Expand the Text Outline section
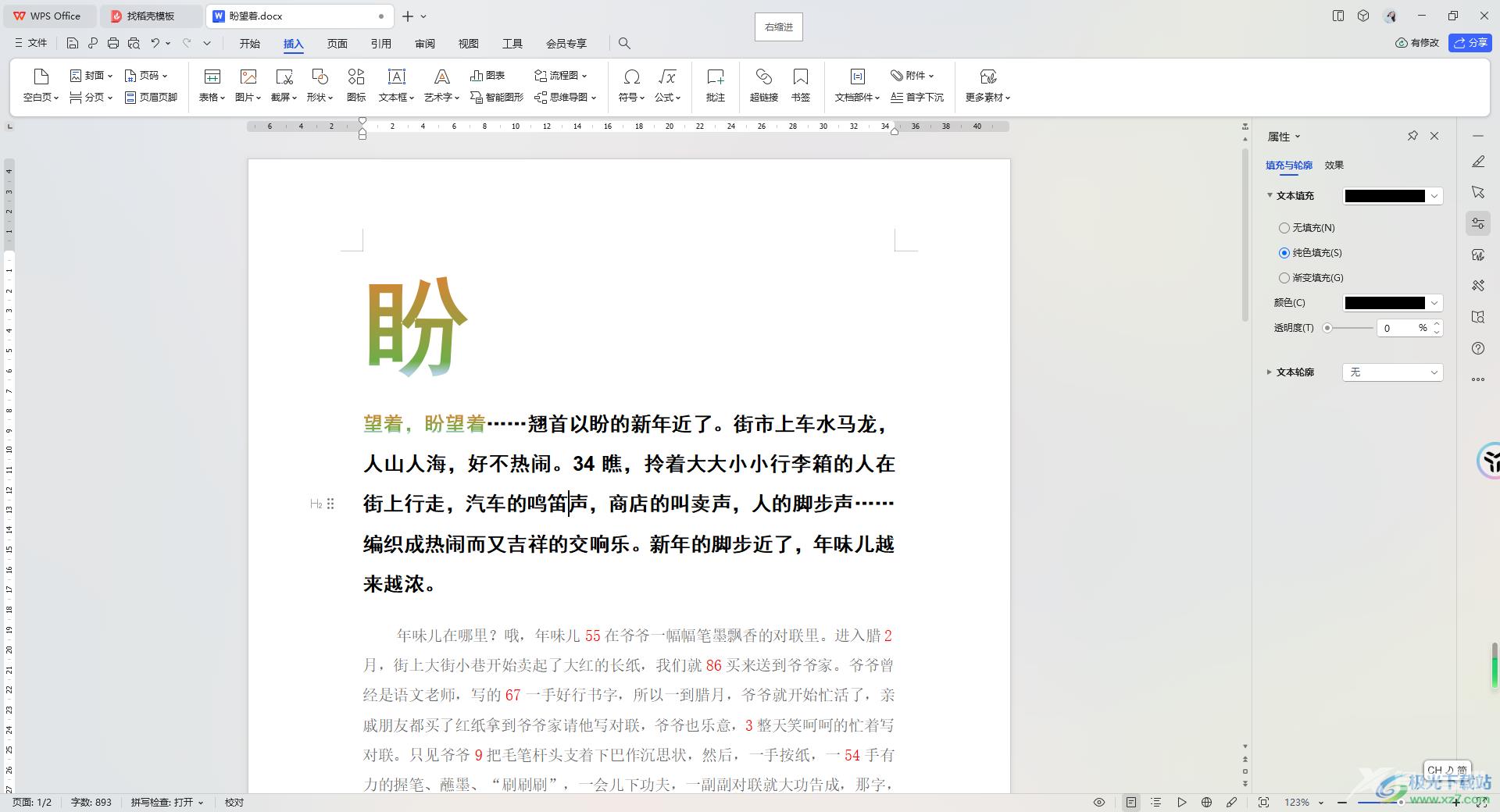The width and height of the screenshot is (1500, 812). 1270,372
